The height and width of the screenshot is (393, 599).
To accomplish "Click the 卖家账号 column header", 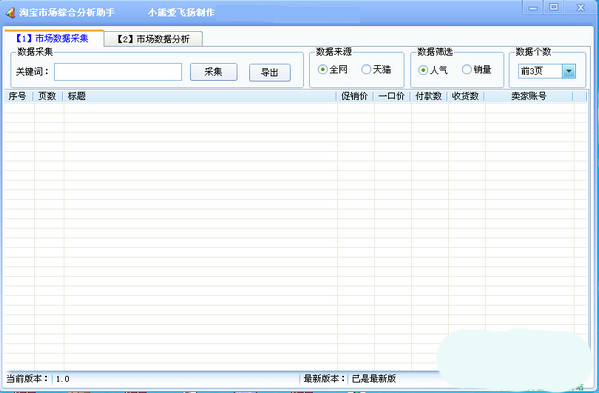I will click(x=529, y=96).
